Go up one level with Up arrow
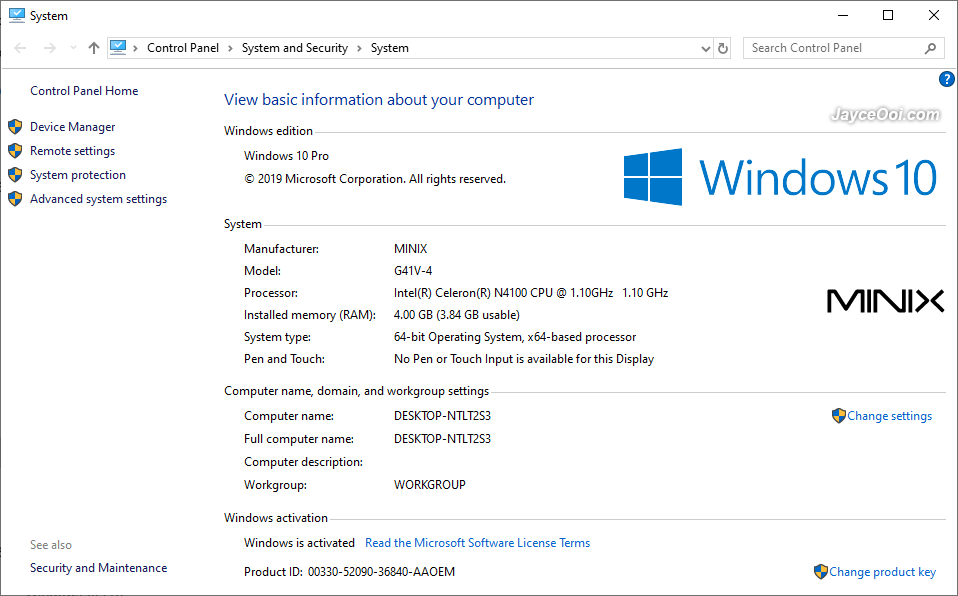The height and width of the screenshot is (596, 958). point(93,48)
